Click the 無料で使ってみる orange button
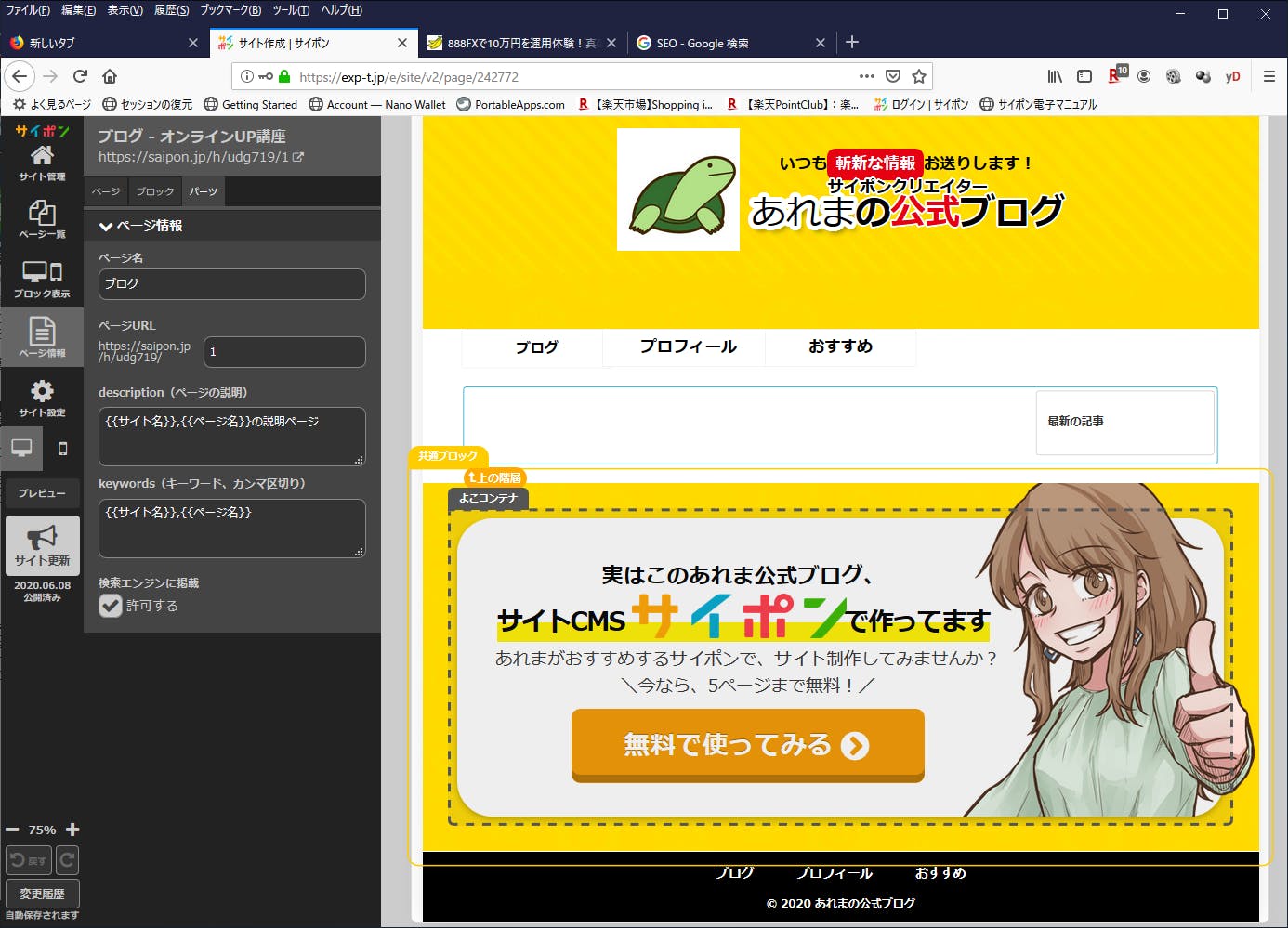Image resolution: width=1288 pixels, height=928 pixels. pos(747,745)
